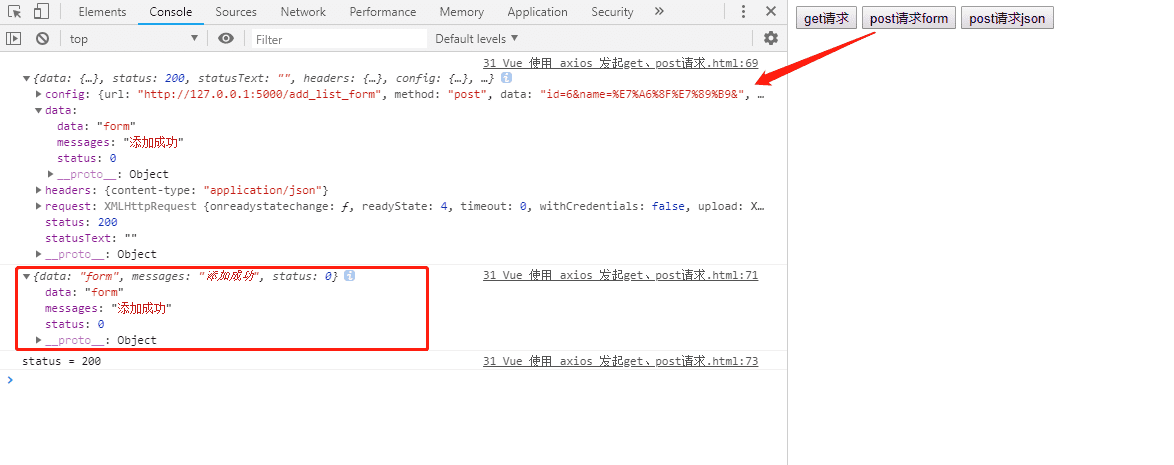
Task: Click the console prompt input line
Action: (393, 380)
